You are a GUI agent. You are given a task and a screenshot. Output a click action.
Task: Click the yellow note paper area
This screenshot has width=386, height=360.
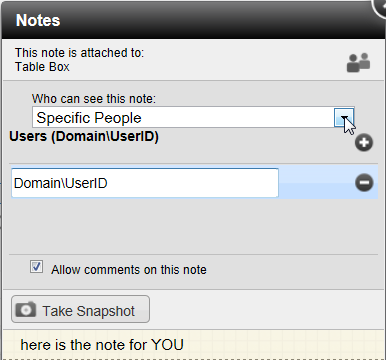pyautogui.click(x=193, y=345)
